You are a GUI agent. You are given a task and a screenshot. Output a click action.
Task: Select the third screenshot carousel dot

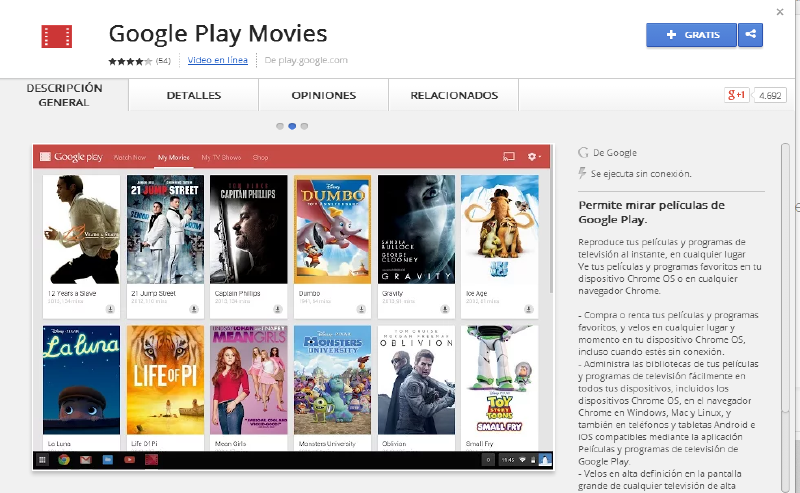(x=304, y=126)
